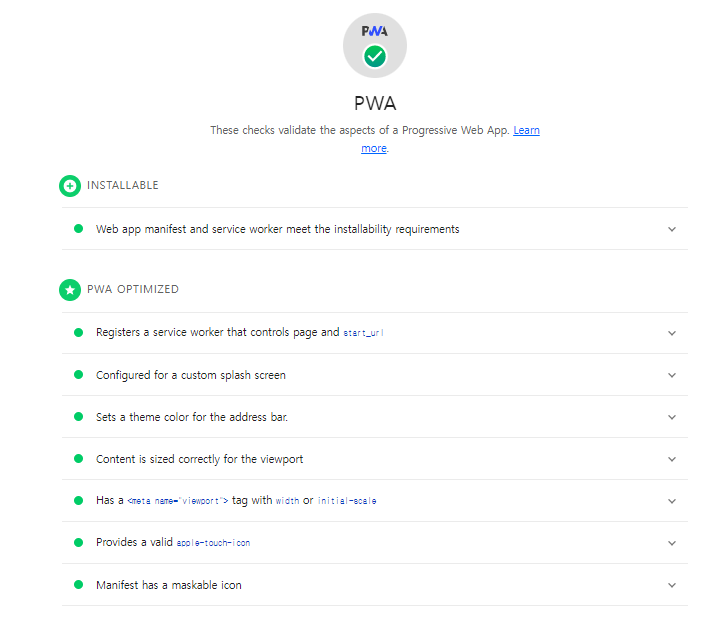Expand the apple-touch-icon audit chevron
710x620 pixels.
coord(672,543)
